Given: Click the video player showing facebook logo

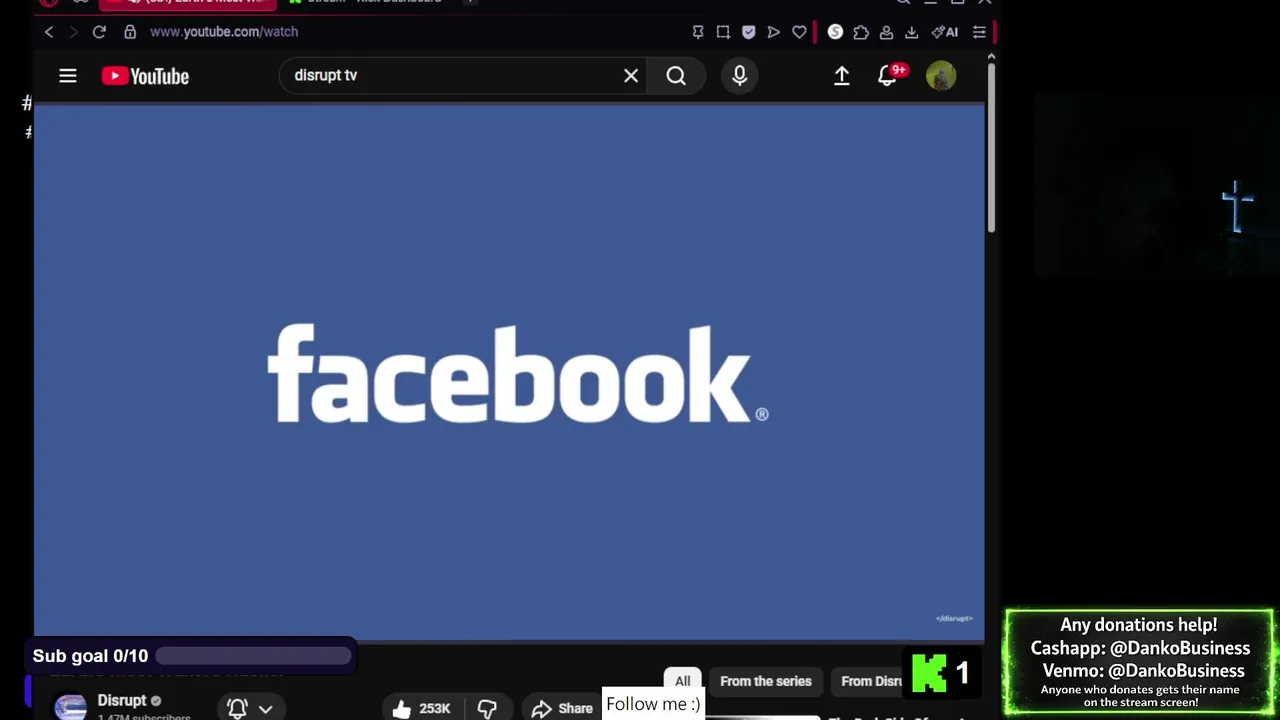Looking at the screenshot, I should click(509, 372).
